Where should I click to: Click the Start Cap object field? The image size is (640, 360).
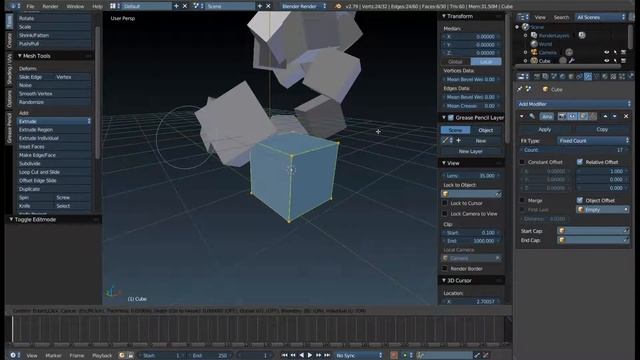pyautogui.click(x=593, y=231)
